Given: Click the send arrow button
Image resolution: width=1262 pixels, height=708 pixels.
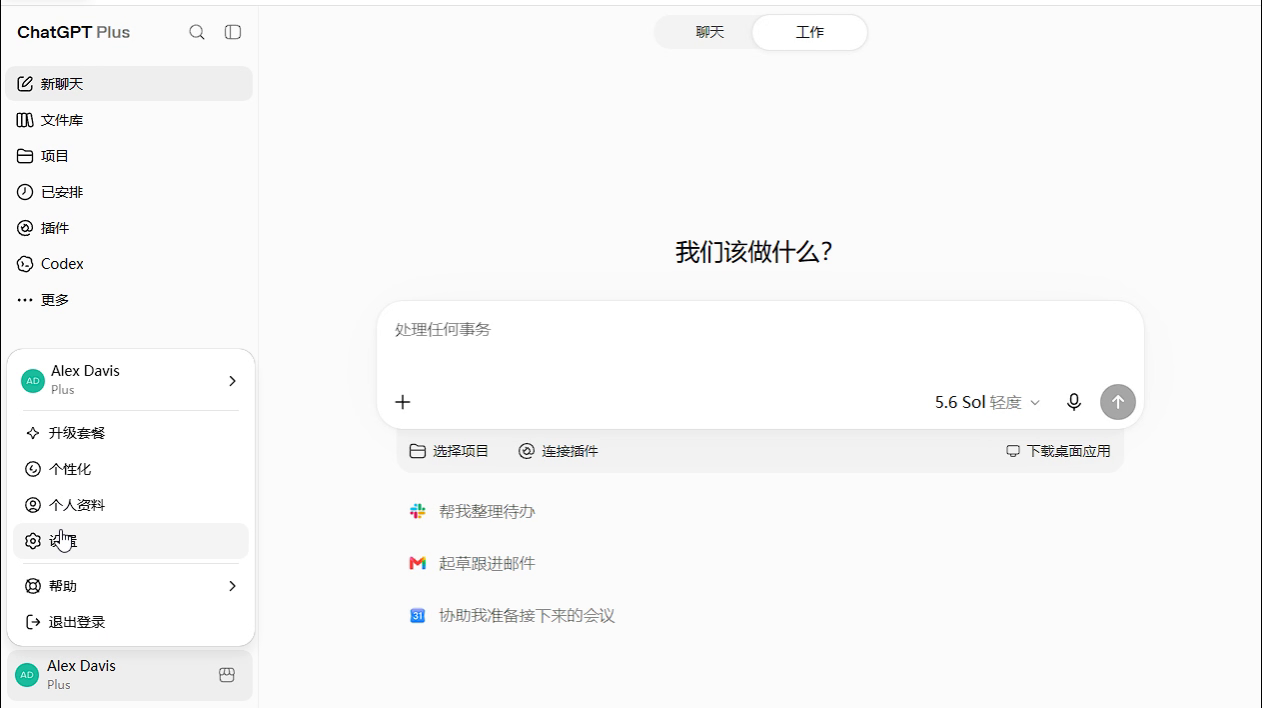Looking at the screenshot, I should click(1118, 402).
